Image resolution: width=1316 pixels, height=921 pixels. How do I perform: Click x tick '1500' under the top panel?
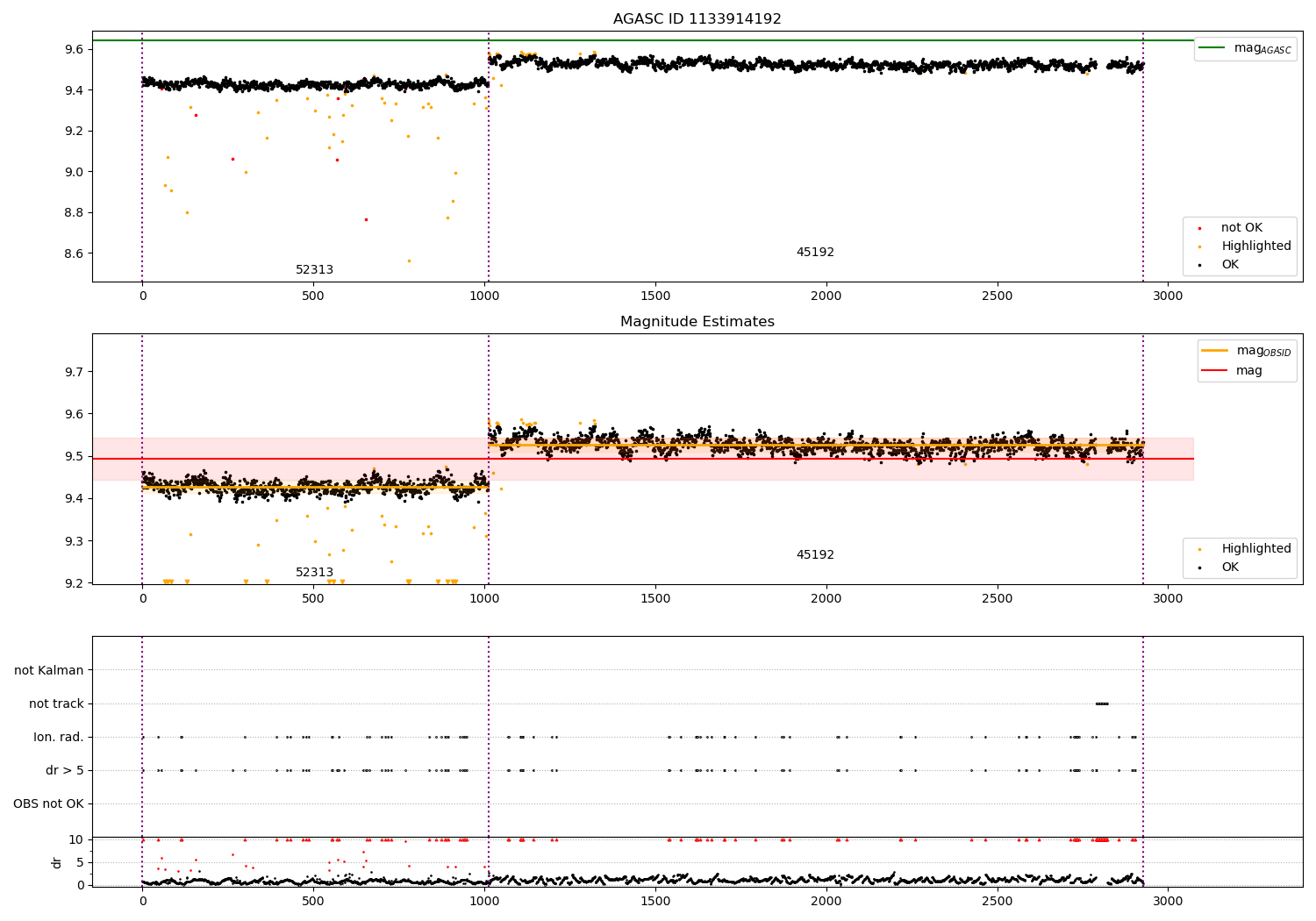pyautogui.click(x=655, y=296)
